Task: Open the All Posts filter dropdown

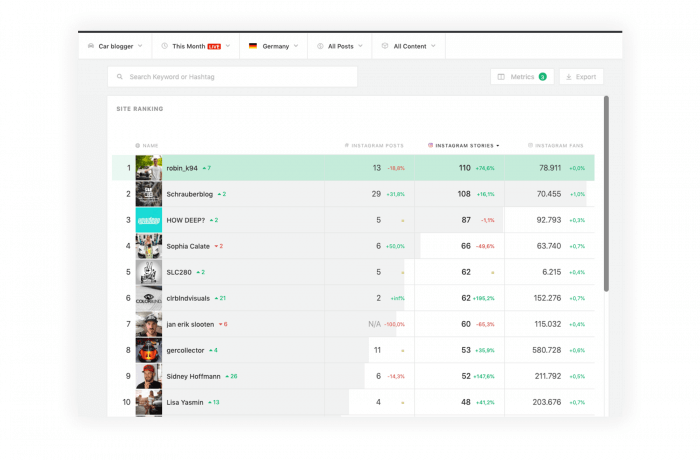Action: [340, 46]
